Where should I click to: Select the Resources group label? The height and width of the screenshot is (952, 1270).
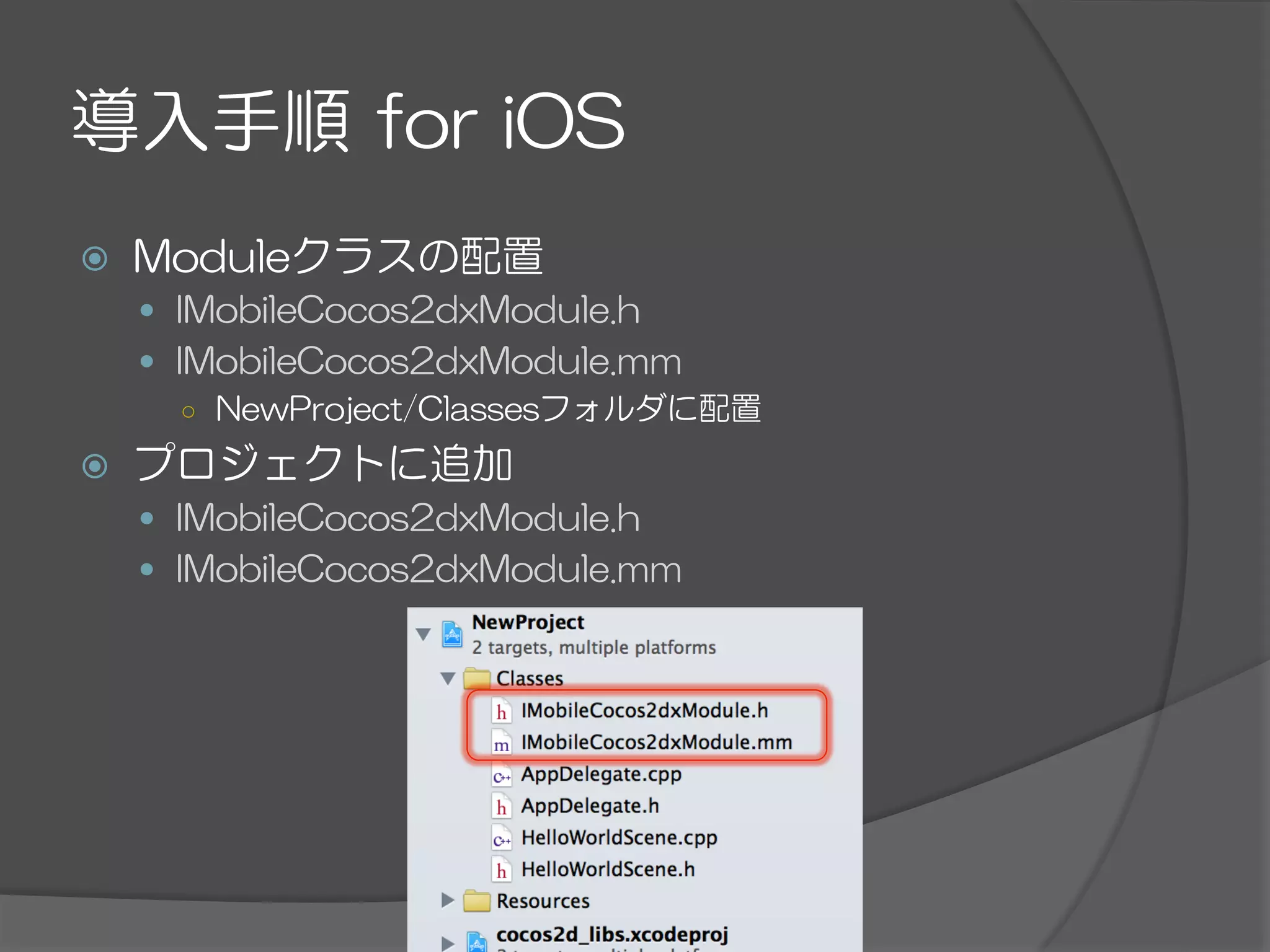tap(543, 901)
